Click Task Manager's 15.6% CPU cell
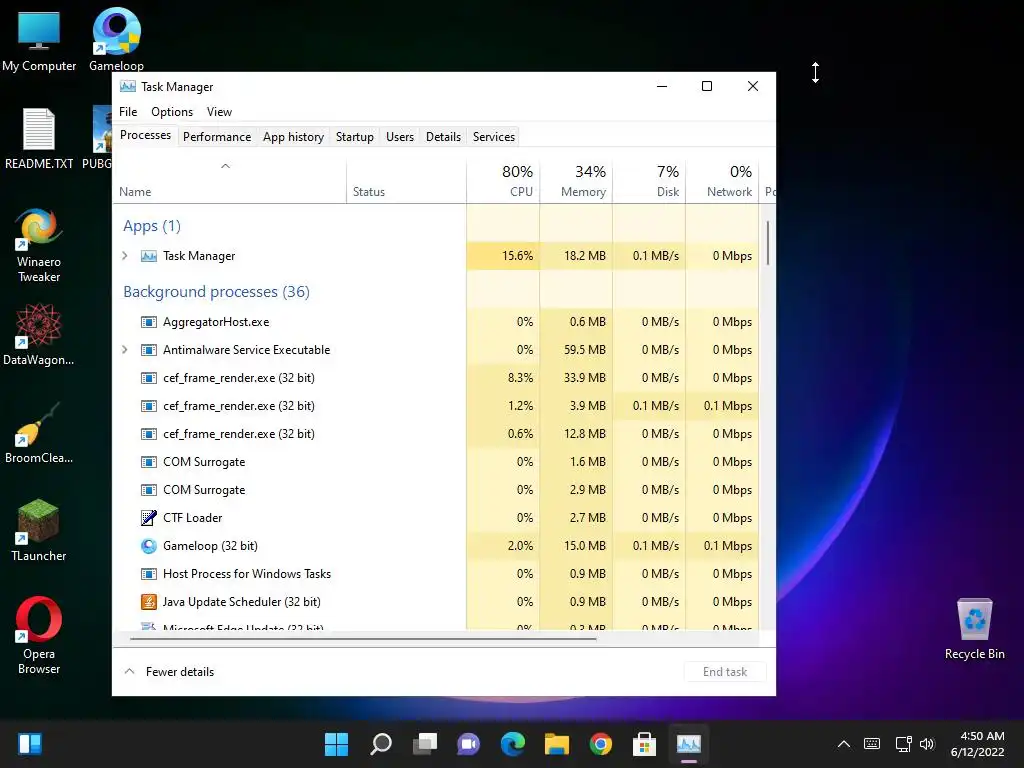Viewport: 1024px width, 768px height. click(504, 256)
